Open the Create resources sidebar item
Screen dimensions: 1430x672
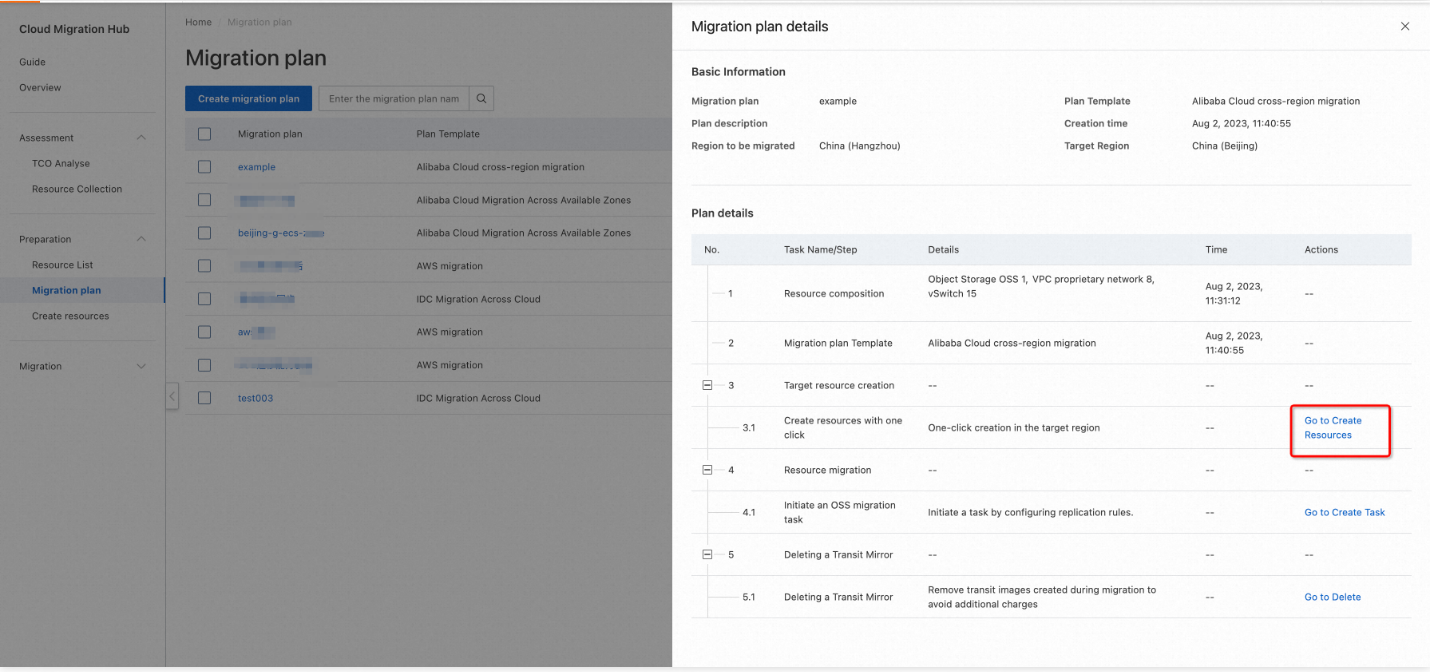pos(70,316)
